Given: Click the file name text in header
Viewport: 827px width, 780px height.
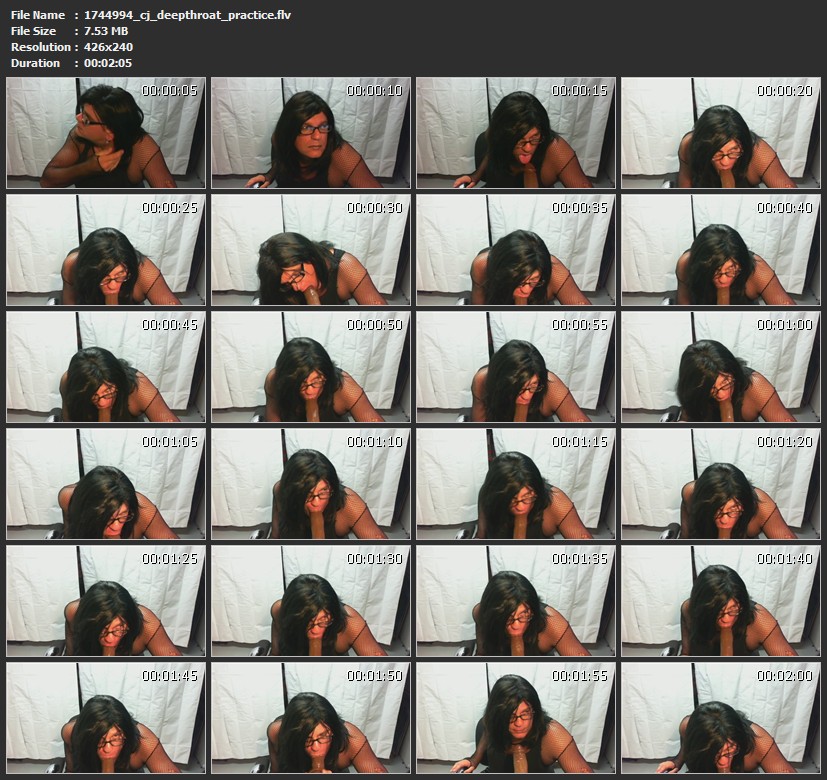Looking at the screenshot, I should click(x=187, y=15).
